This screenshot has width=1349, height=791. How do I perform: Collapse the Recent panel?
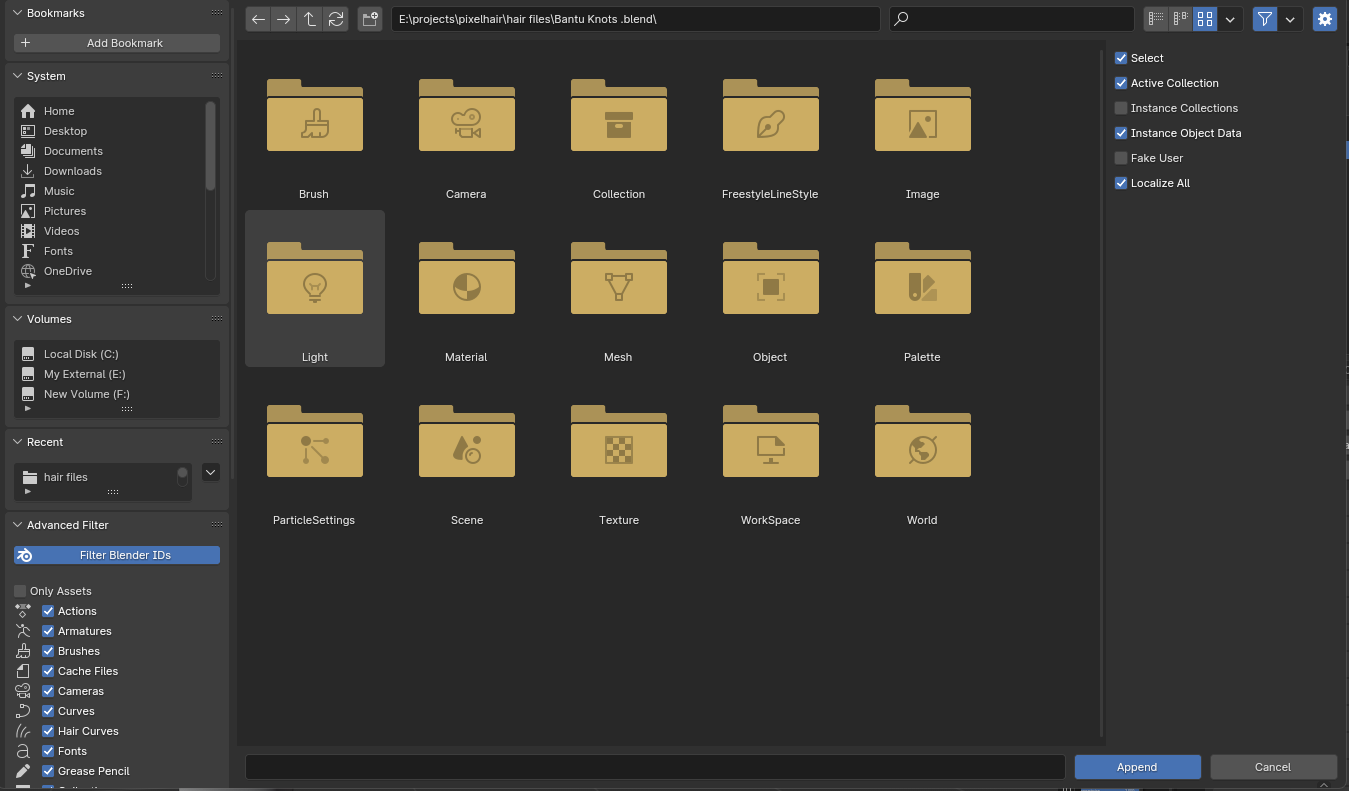tap(17, 442)
